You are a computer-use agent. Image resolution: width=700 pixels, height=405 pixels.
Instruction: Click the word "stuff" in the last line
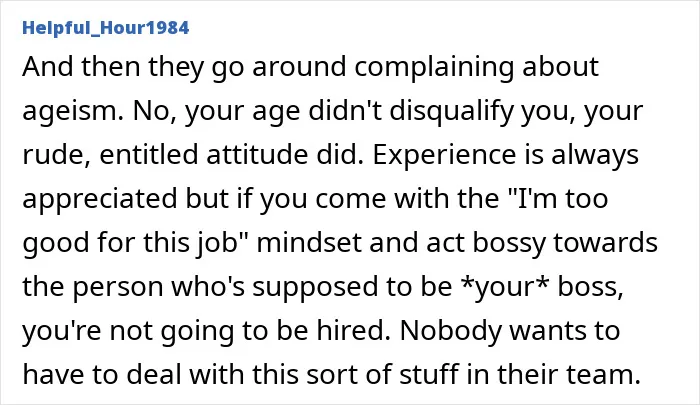[x=429, y=374]
